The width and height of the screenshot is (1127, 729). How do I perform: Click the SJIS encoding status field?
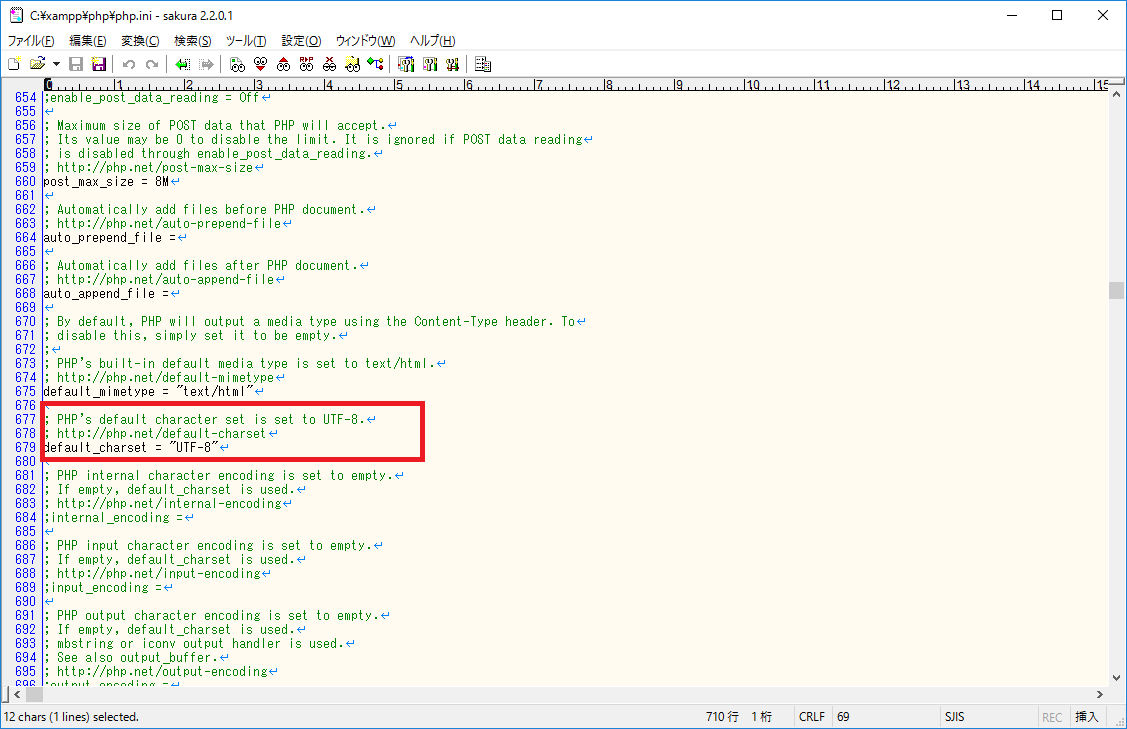pos(954,717)
